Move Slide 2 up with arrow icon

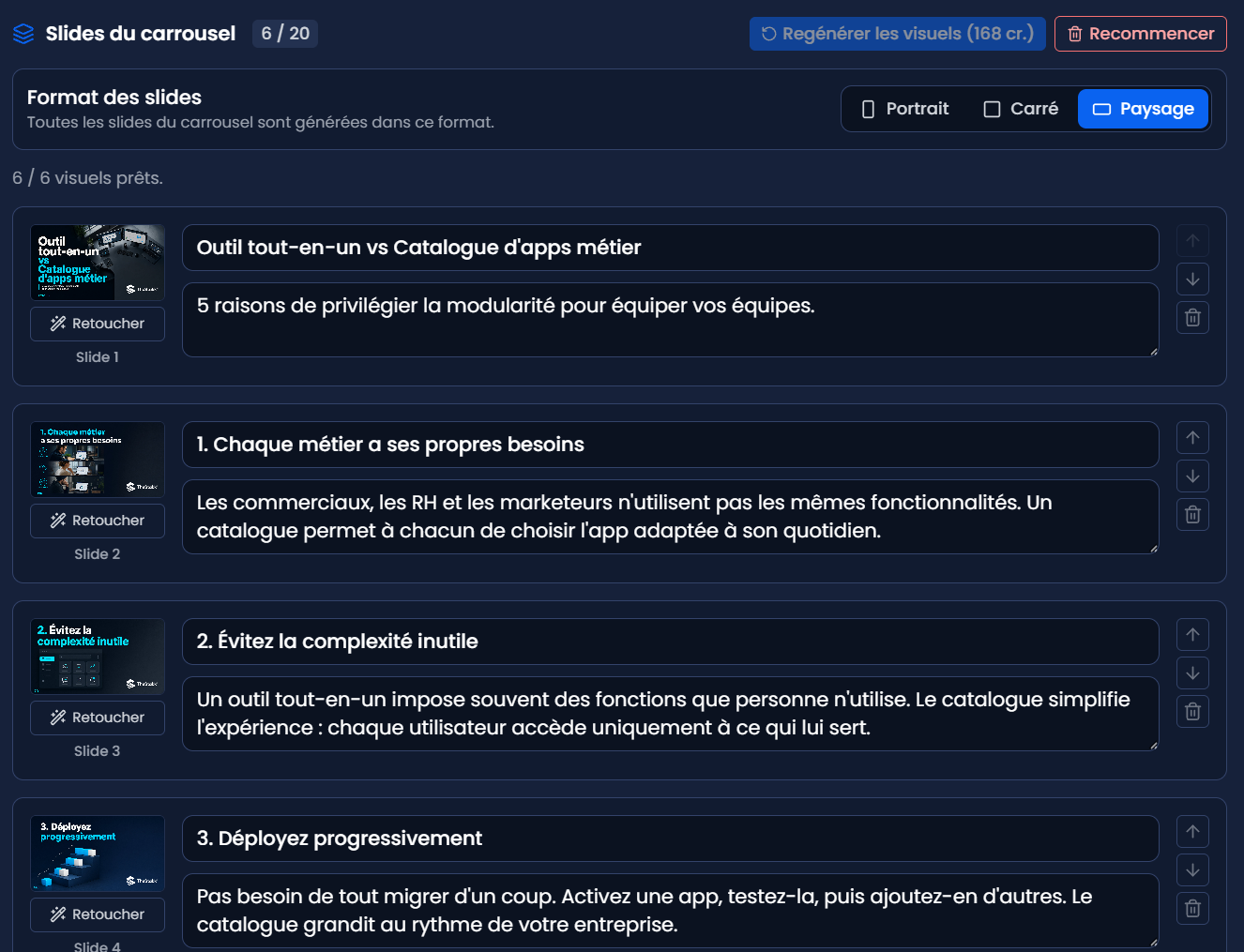coord(1192,438)
